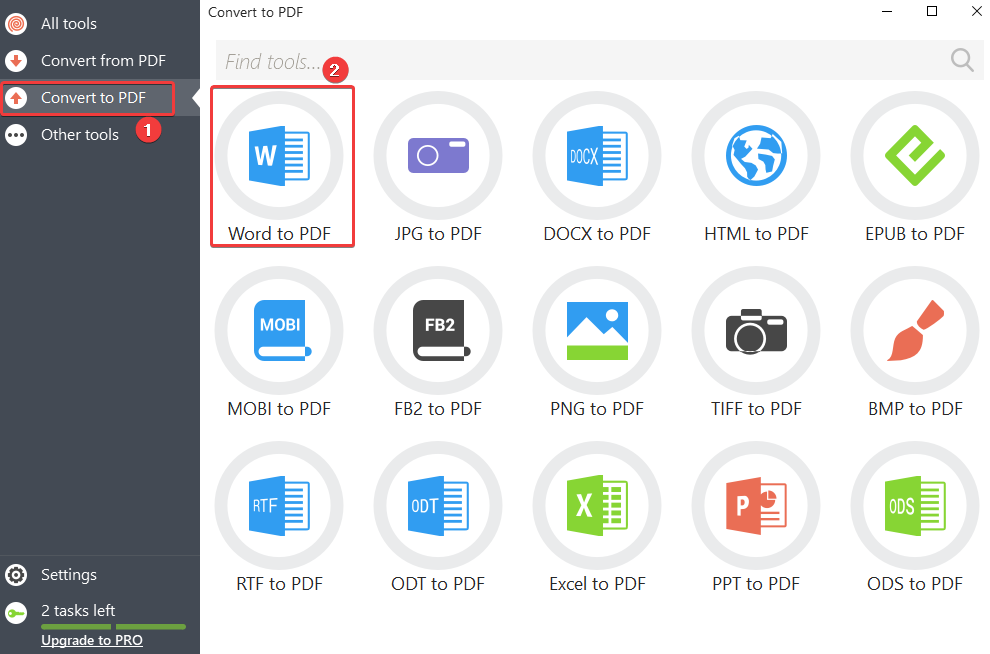This screenshot has height=654, width=990.
Task: Select the HTML to PDF globe icon
Action: [756, 155]
